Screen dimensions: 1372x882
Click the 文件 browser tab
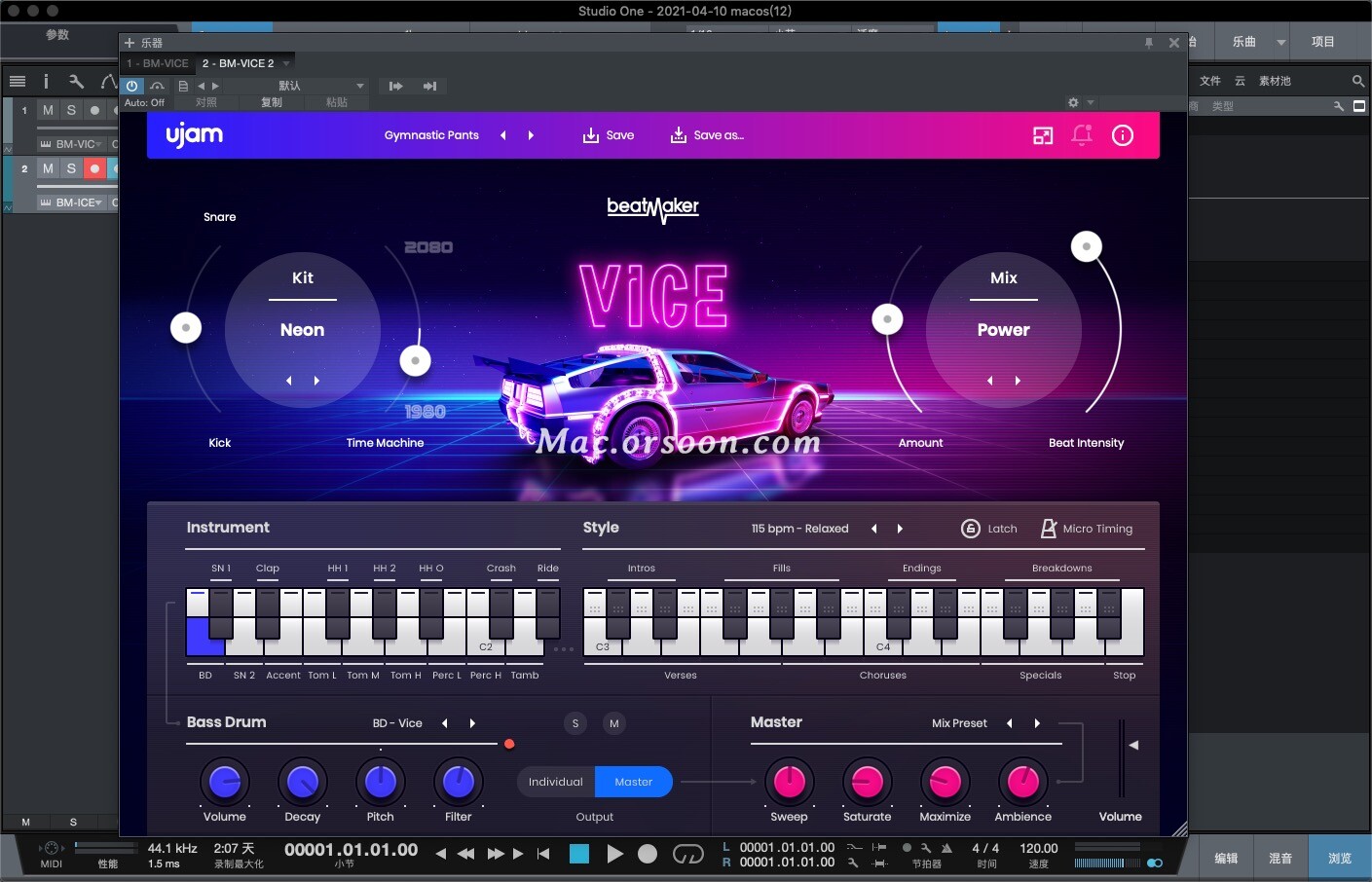(1210, 81)
